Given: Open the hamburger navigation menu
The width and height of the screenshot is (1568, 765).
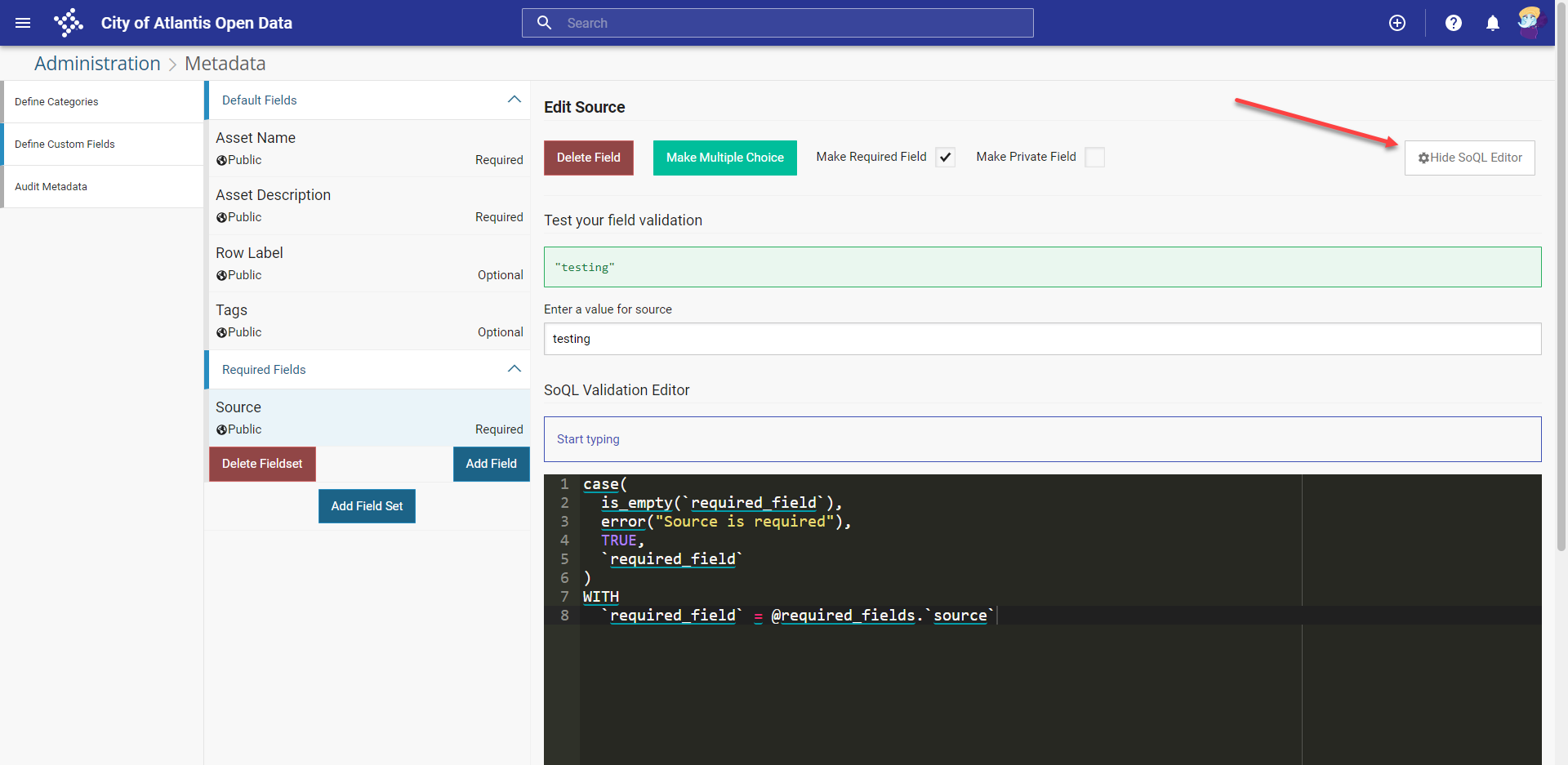Looking at the screenshot, I should coord(23,23).
